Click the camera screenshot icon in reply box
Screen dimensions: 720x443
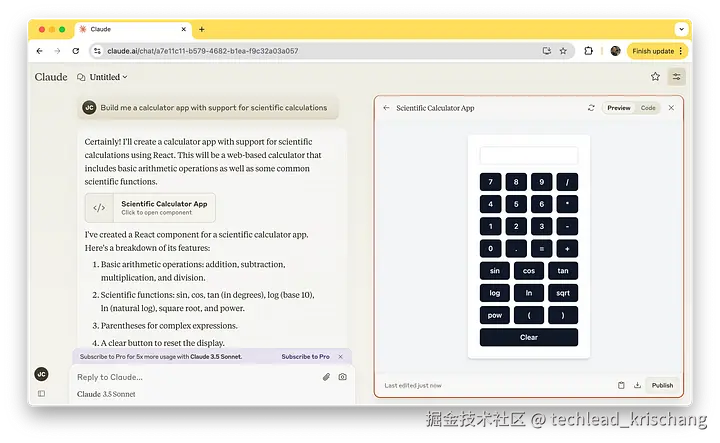click(x=343, y=377)
